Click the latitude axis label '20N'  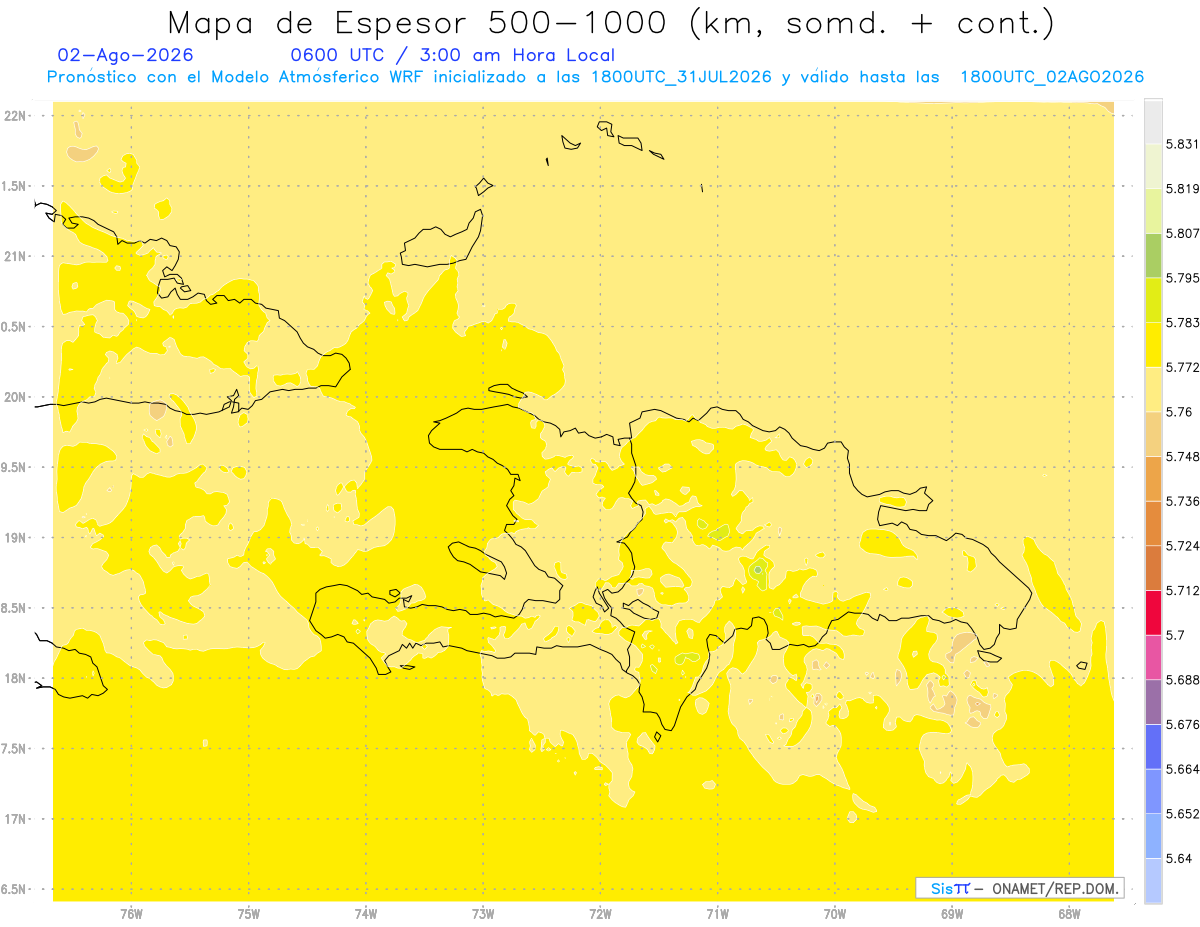[x=15, y=397]
